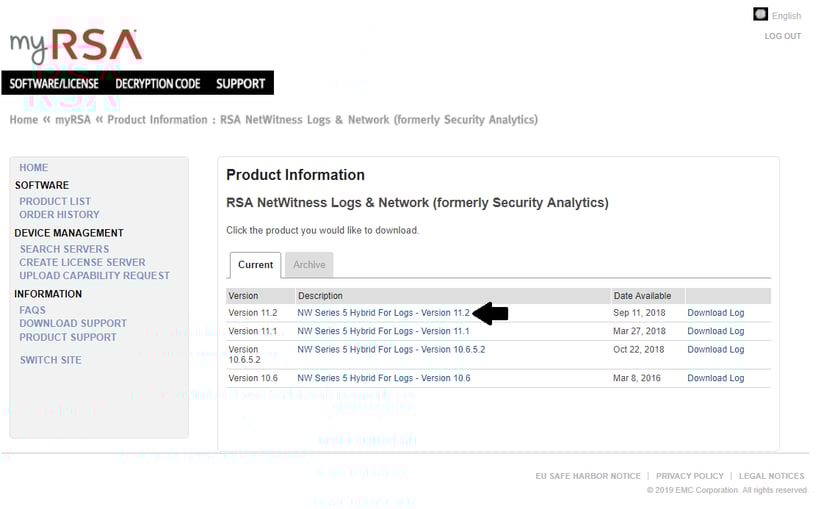
Task: Open NW Series 5 Hybrid Version 11.1
Action: coord(383,331)
